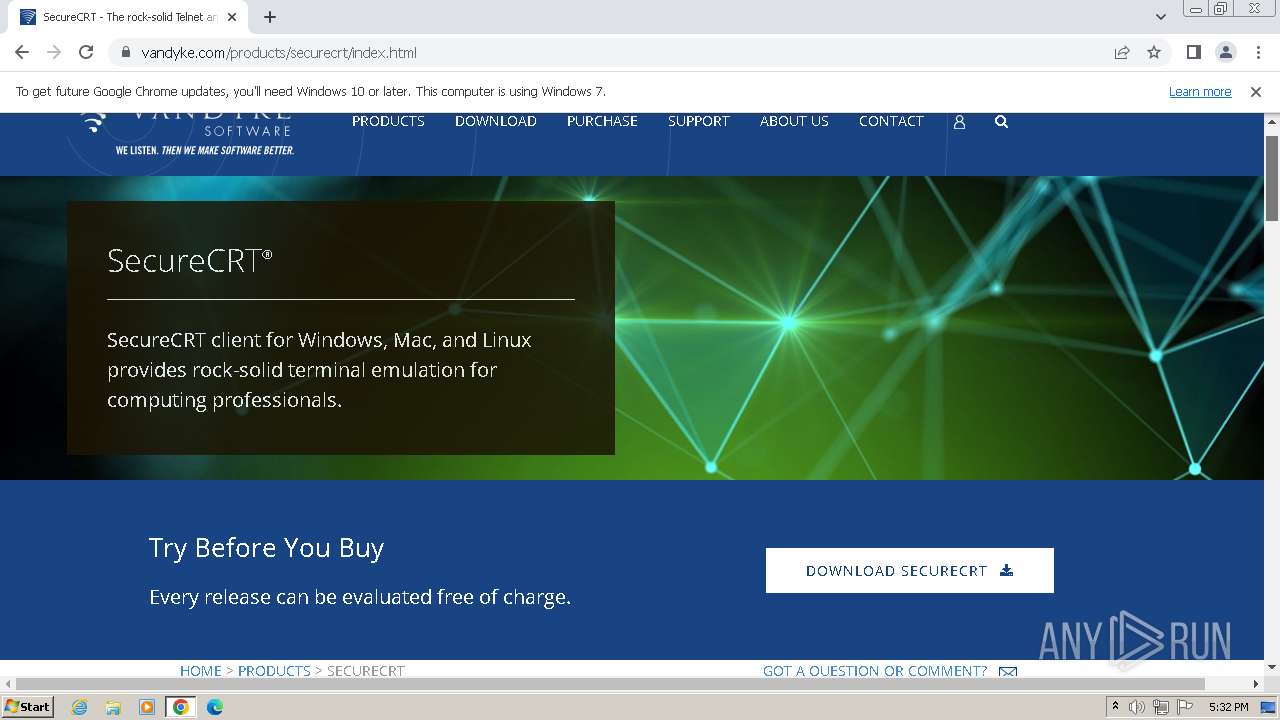Open volume speaker tray icon
This screenshot has width=1280, height=720.
(x=1136, y=707)
